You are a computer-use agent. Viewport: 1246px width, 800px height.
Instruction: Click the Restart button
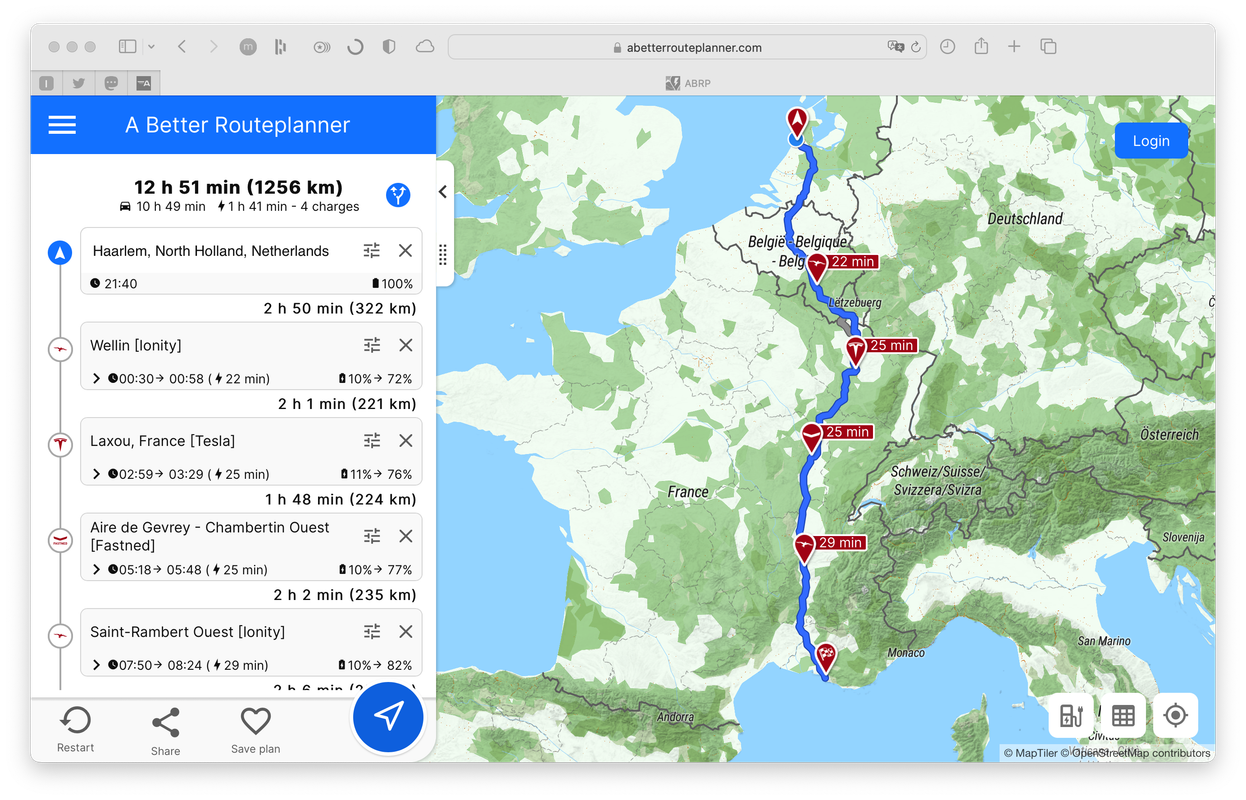point(75,730)
